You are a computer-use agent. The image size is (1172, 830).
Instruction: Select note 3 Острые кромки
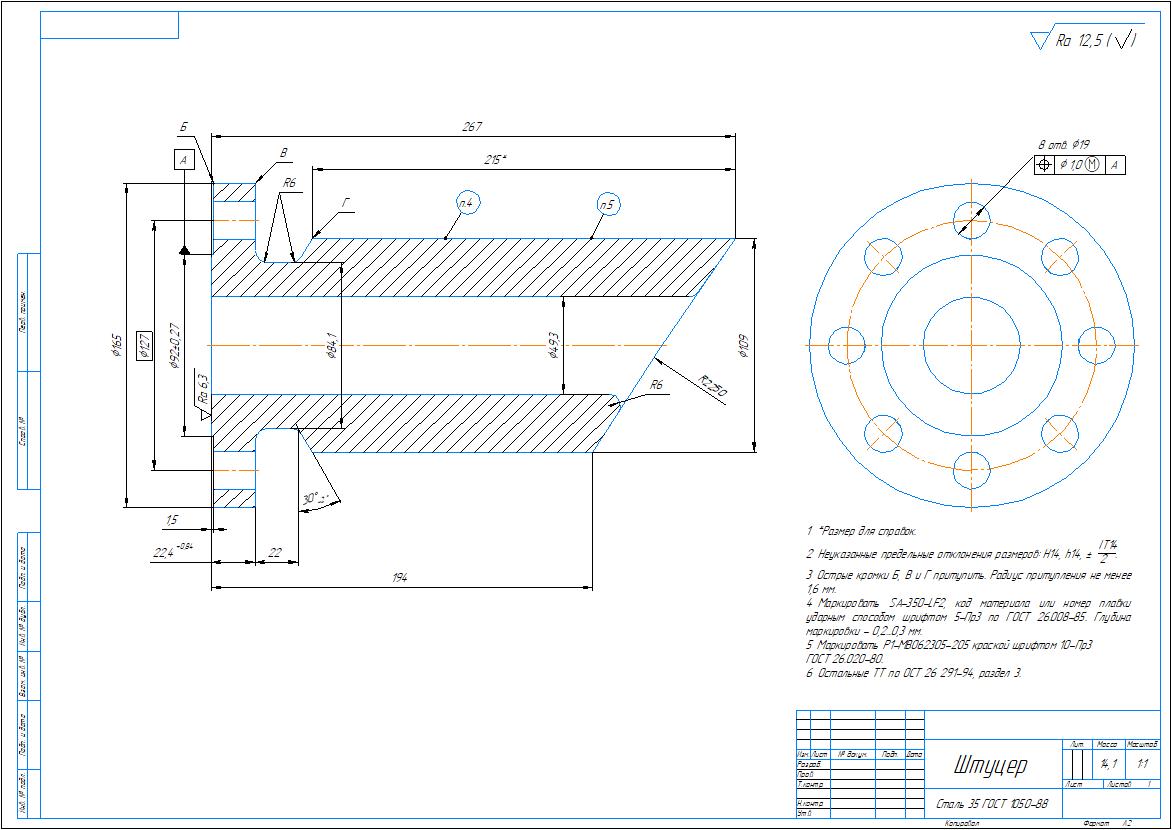coord(969,582)
